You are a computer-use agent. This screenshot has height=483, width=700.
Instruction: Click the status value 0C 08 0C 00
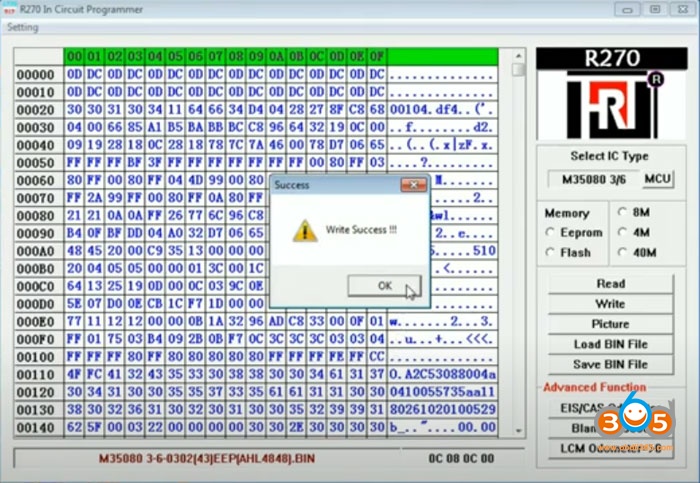pyautogui.click(x=461, y=459)
